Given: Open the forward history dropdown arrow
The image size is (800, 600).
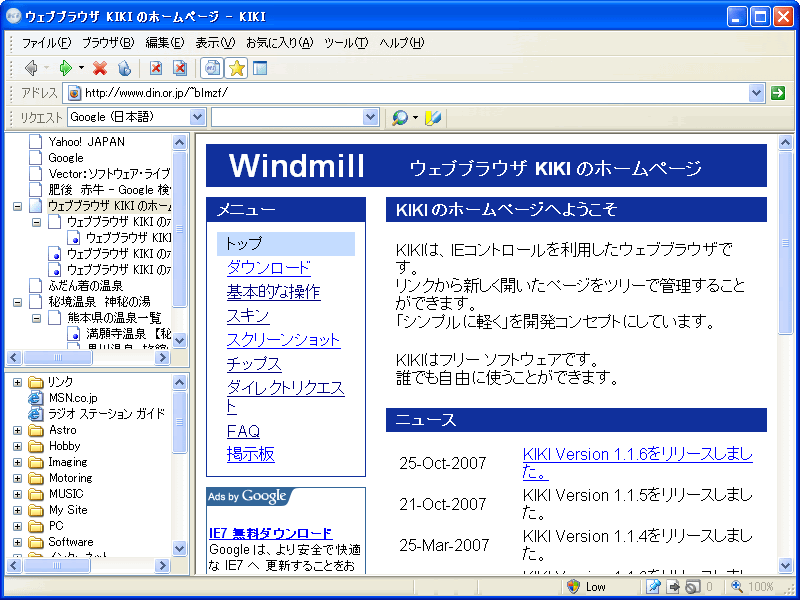Looking at the screenshot, I should point(82,68).
